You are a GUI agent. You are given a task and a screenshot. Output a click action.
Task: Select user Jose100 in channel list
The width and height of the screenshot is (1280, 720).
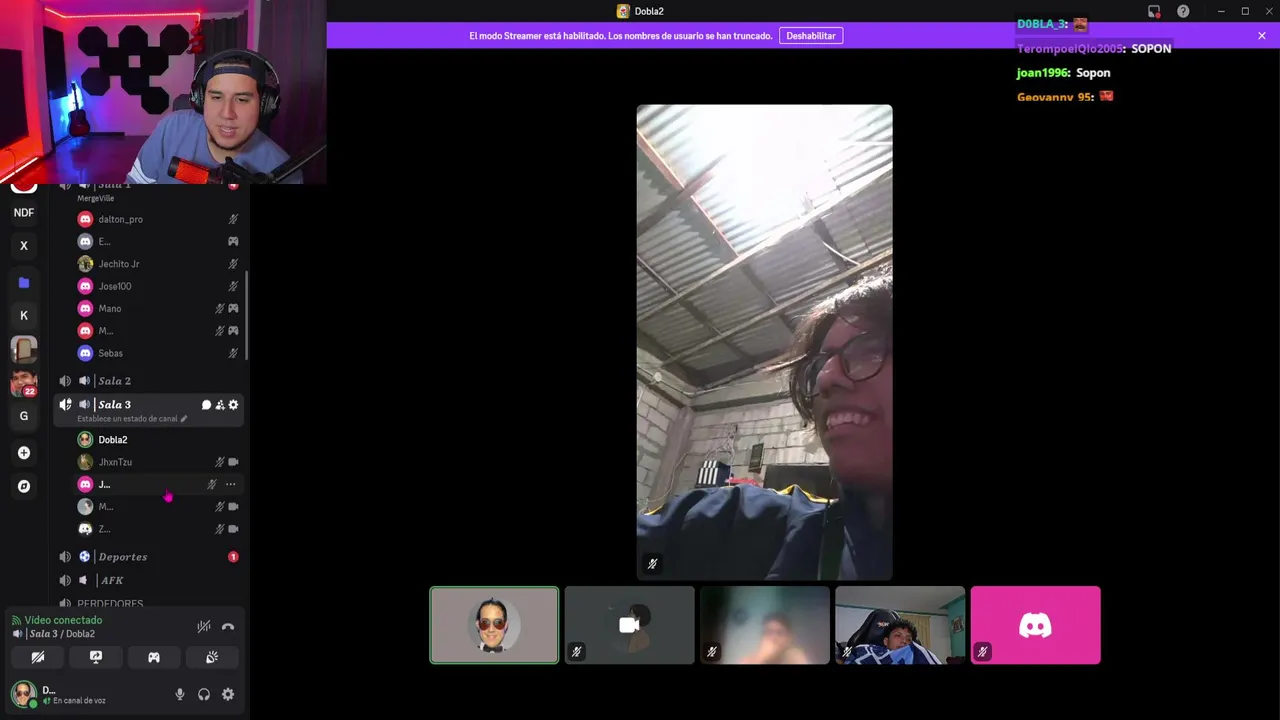click(x=158, y=286)
